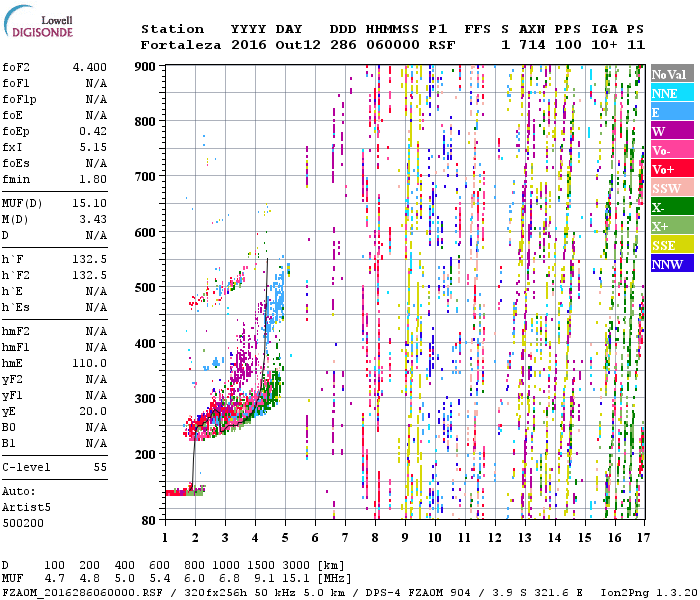Click the Fortaleza station name
Viewport: 700px width, 600px height.
[x=181, y=45]
